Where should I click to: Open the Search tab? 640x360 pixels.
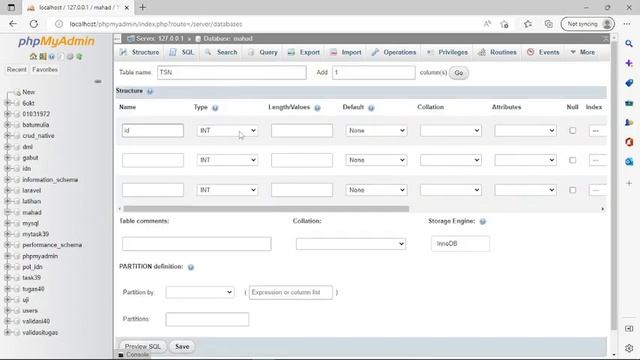[221, 52]
